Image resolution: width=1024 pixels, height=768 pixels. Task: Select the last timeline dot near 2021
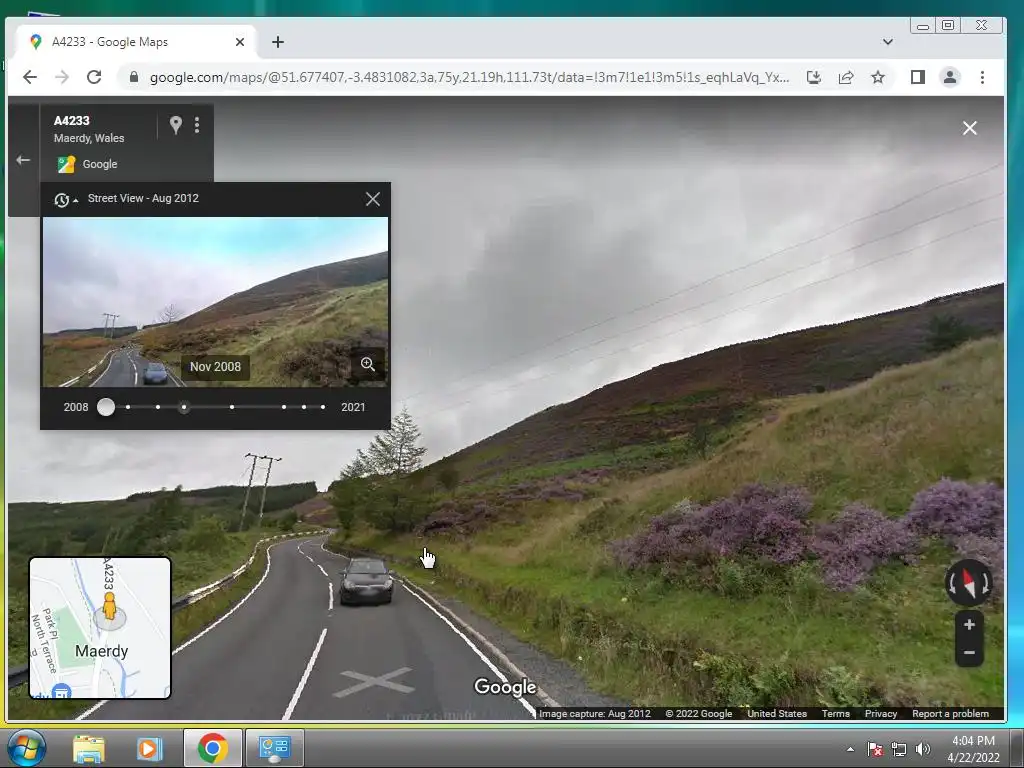tap(323, 407)
